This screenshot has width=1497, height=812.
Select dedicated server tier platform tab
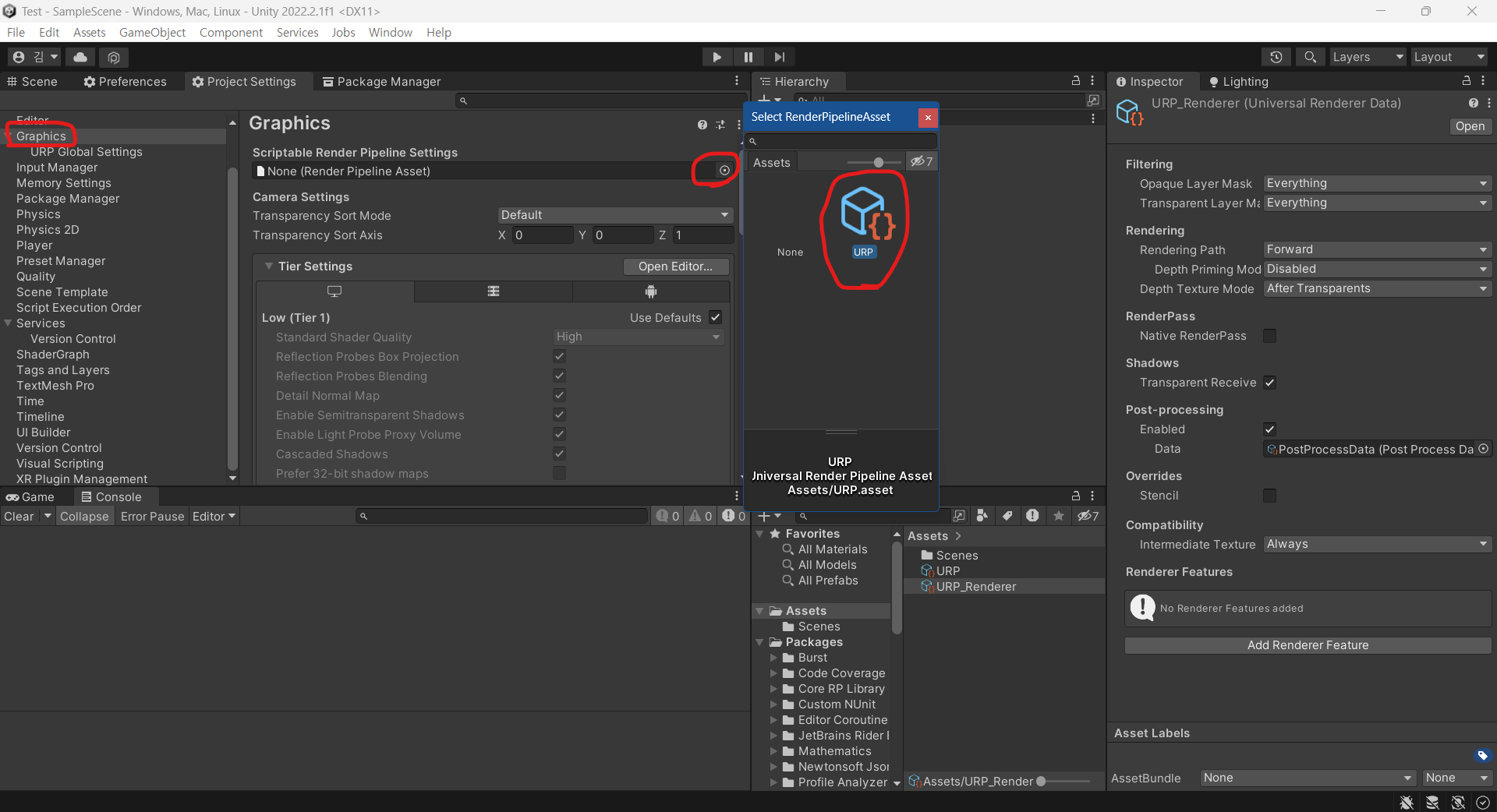pyautogui.click(x=494, y=291)
